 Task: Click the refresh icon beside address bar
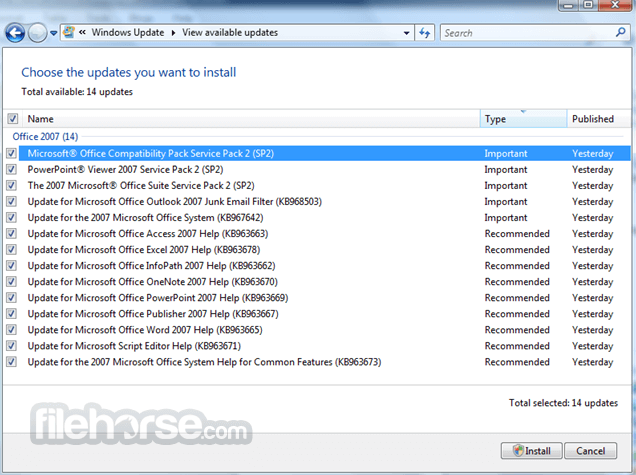[425, 33]
